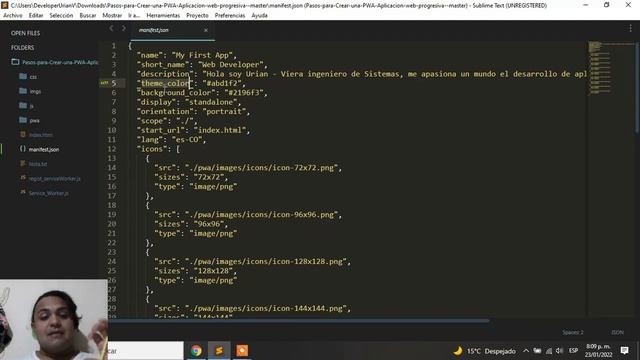This screenshot has width=640, height=360.
Task: Click the "#2196f3" background color value
Action: coord(244,93)
